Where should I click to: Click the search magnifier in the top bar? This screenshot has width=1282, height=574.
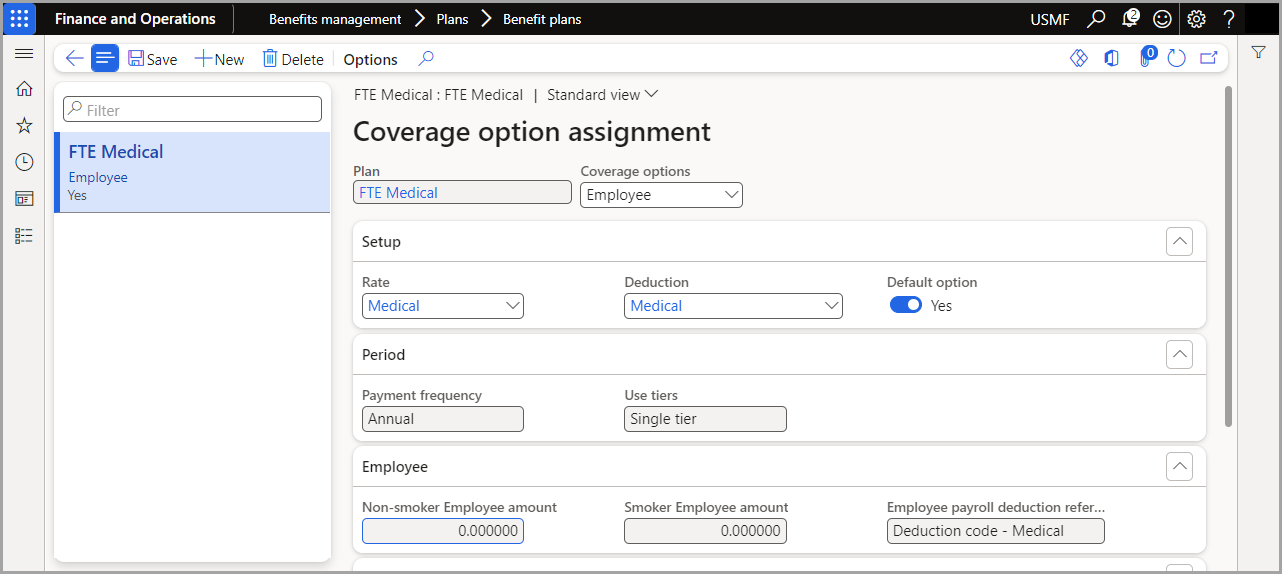(x=1097, y=19)
